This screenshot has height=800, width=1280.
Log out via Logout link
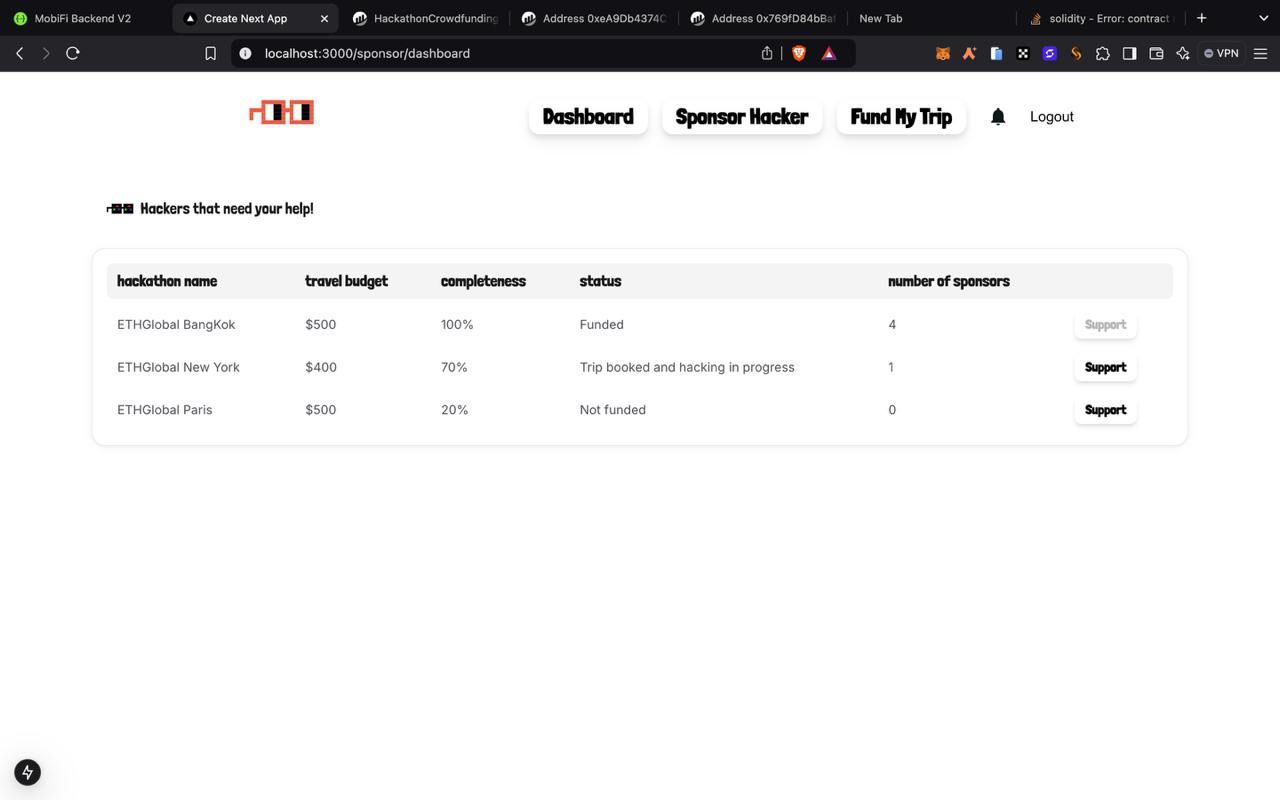pyautogui.click(x=1052, y=117)
